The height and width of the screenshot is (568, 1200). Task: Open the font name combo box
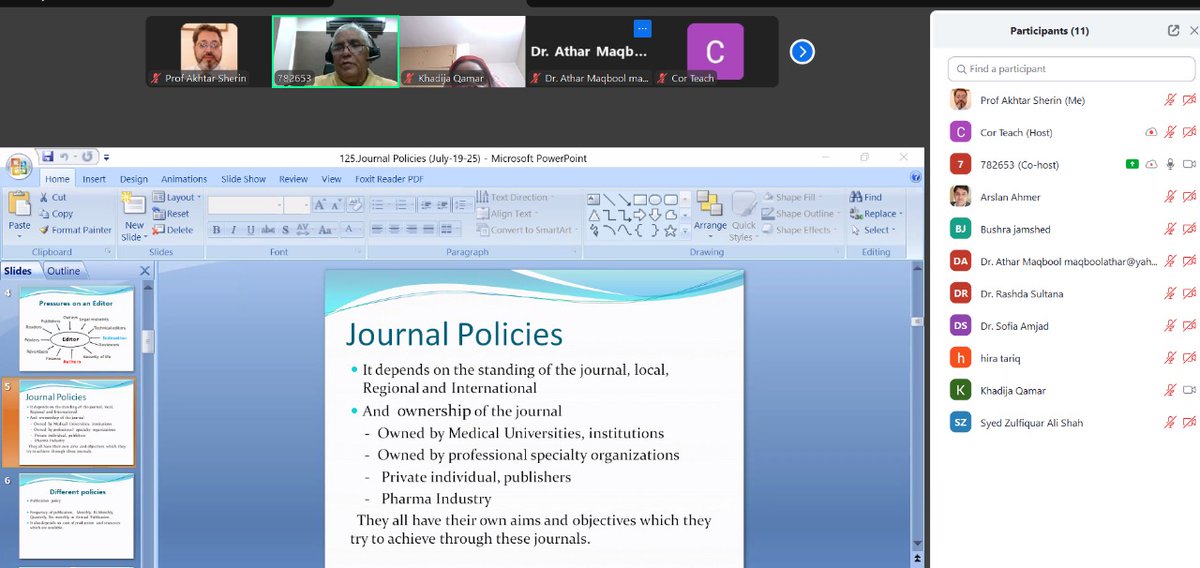coord(245,204)
